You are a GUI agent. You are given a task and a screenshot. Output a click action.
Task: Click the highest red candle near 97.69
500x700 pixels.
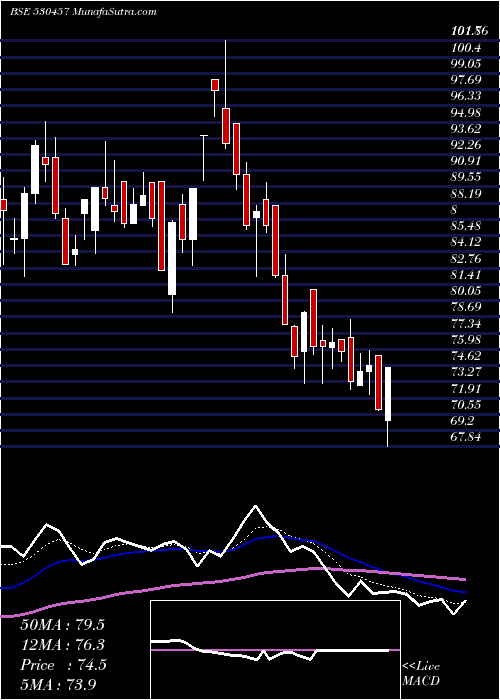tap(215, 85)
